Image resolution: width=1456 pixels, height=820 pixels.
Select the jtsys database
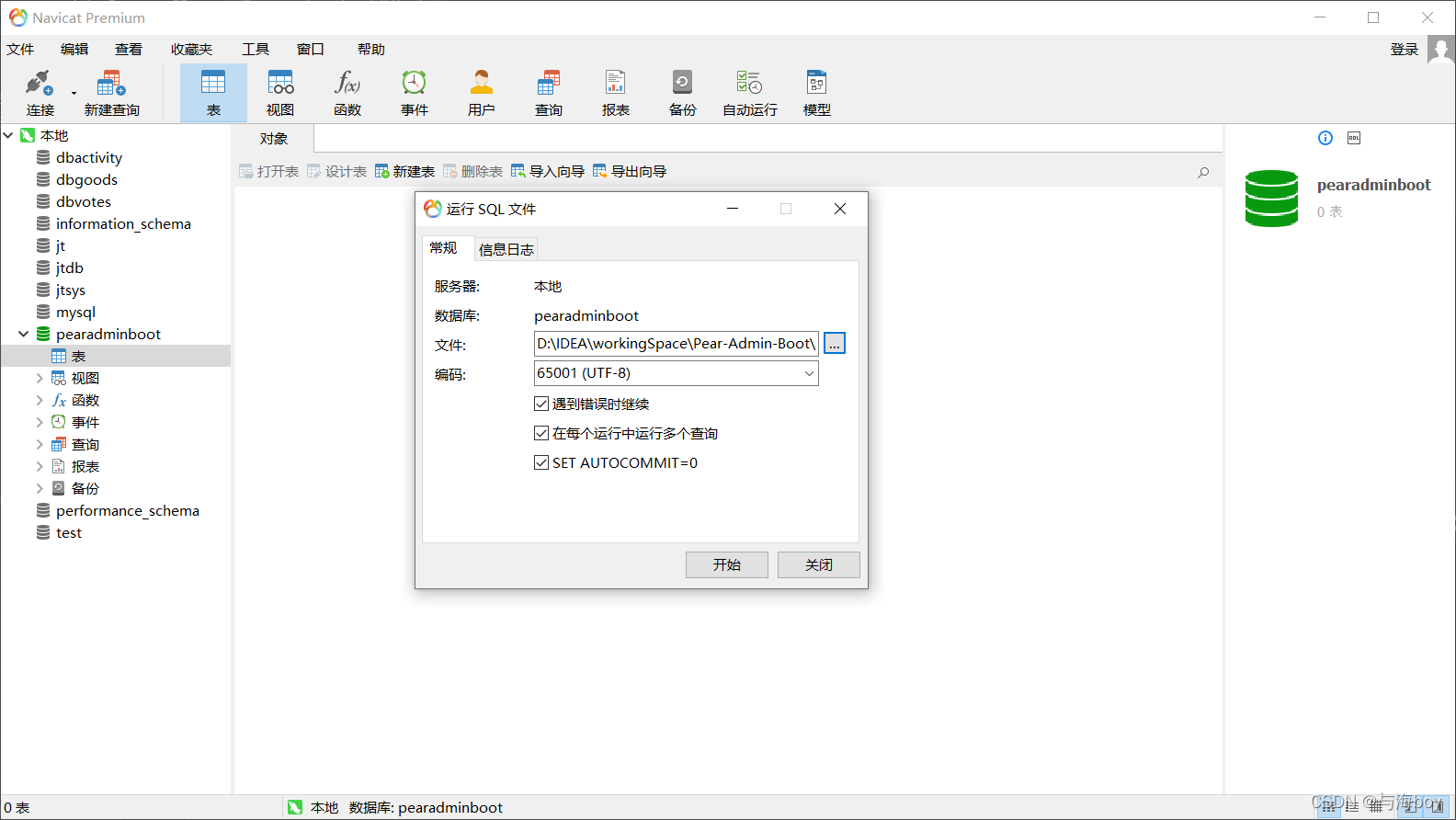[x=70, y=290]
